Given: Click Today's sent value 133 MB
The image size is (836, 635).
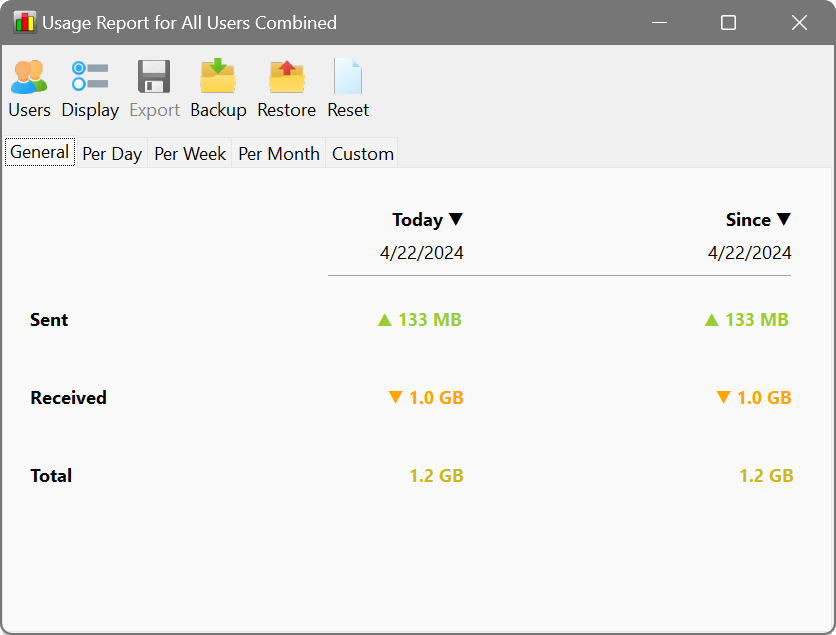Looking at the screenshot, I should (x=420, y=320).
